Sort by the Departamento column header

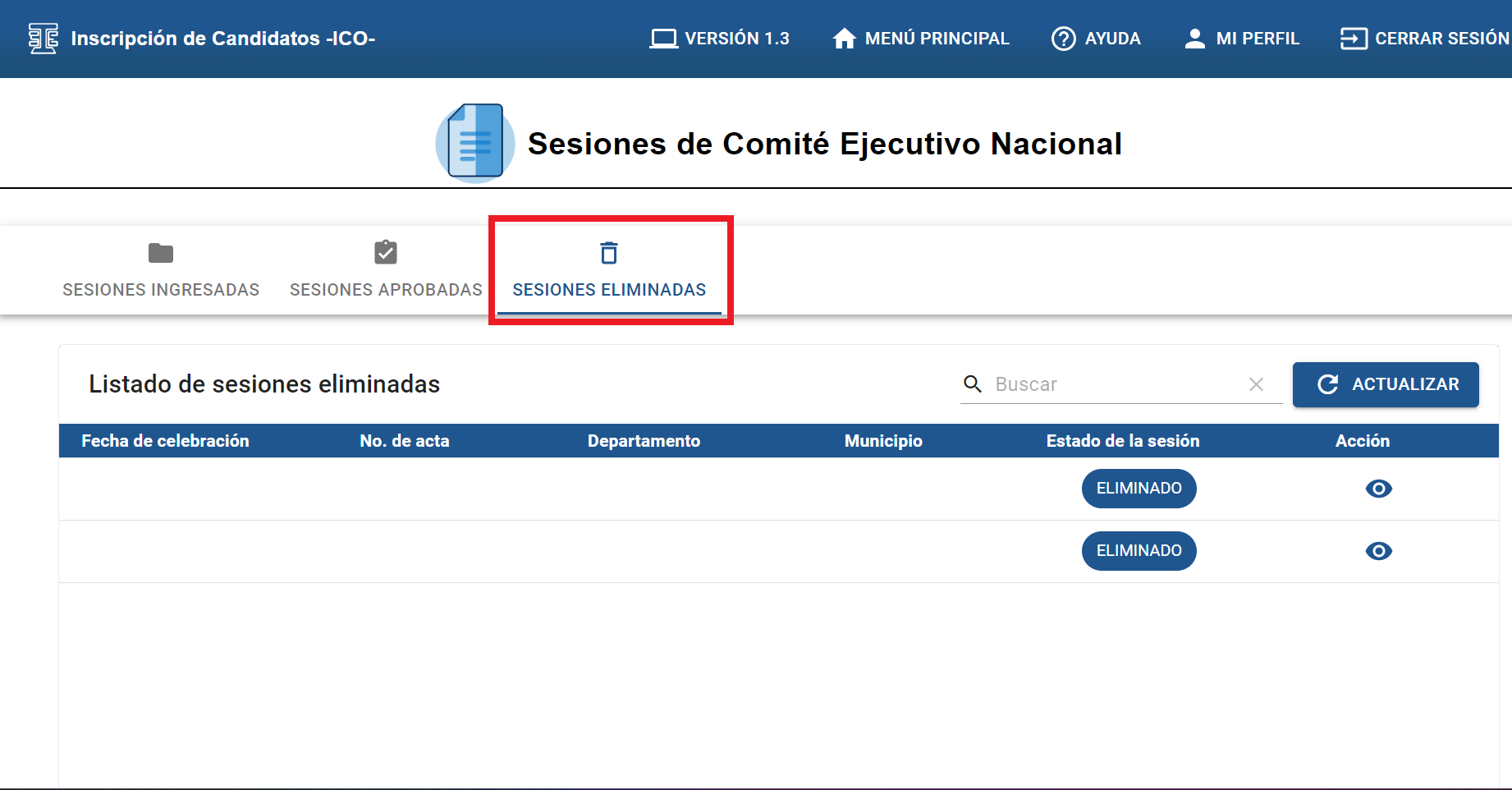point(644,441)
